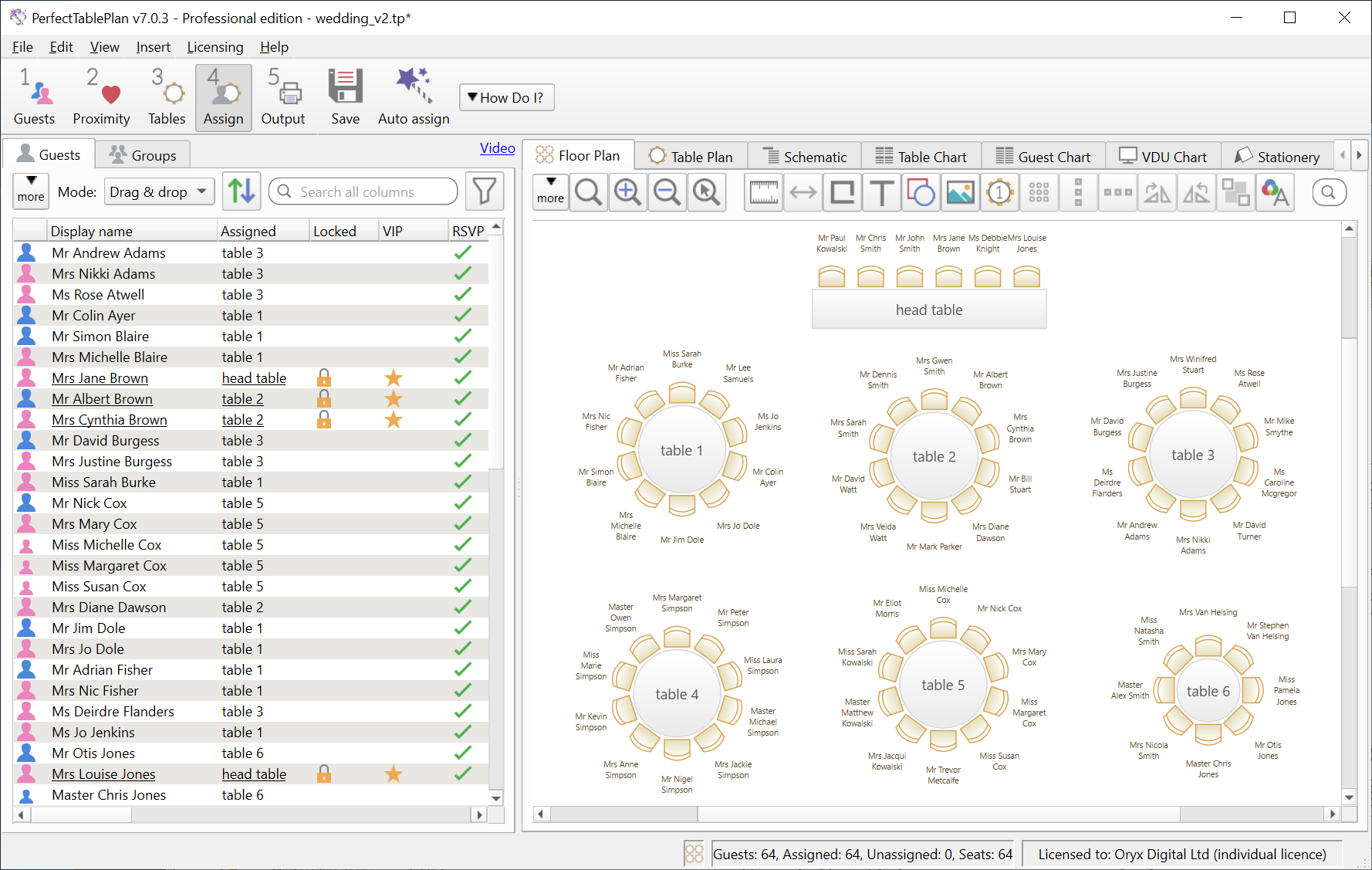
Task: Zoom in on the floor plan
Action: click(628, 193)
